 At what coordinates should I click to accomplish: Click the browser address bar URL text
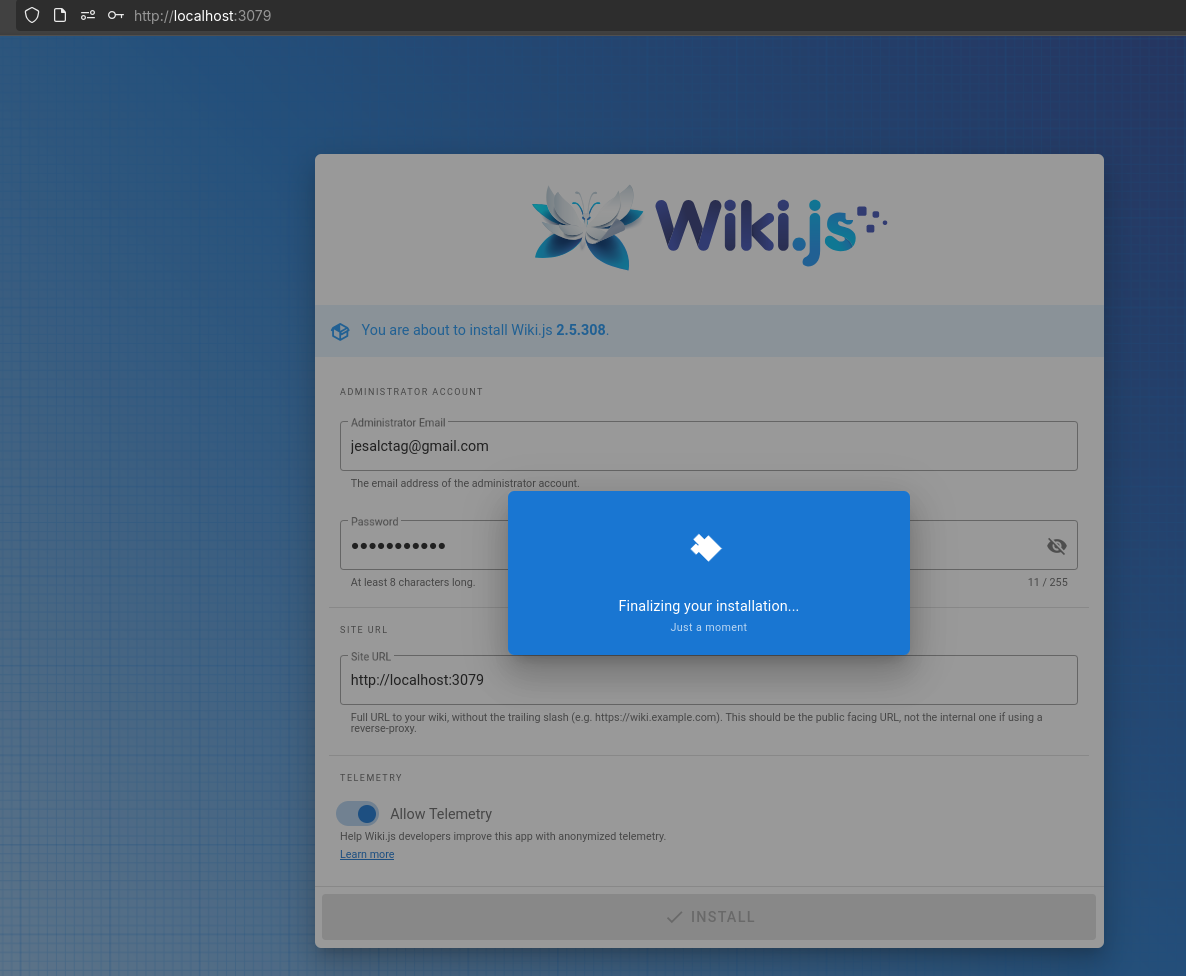point(203,16)
